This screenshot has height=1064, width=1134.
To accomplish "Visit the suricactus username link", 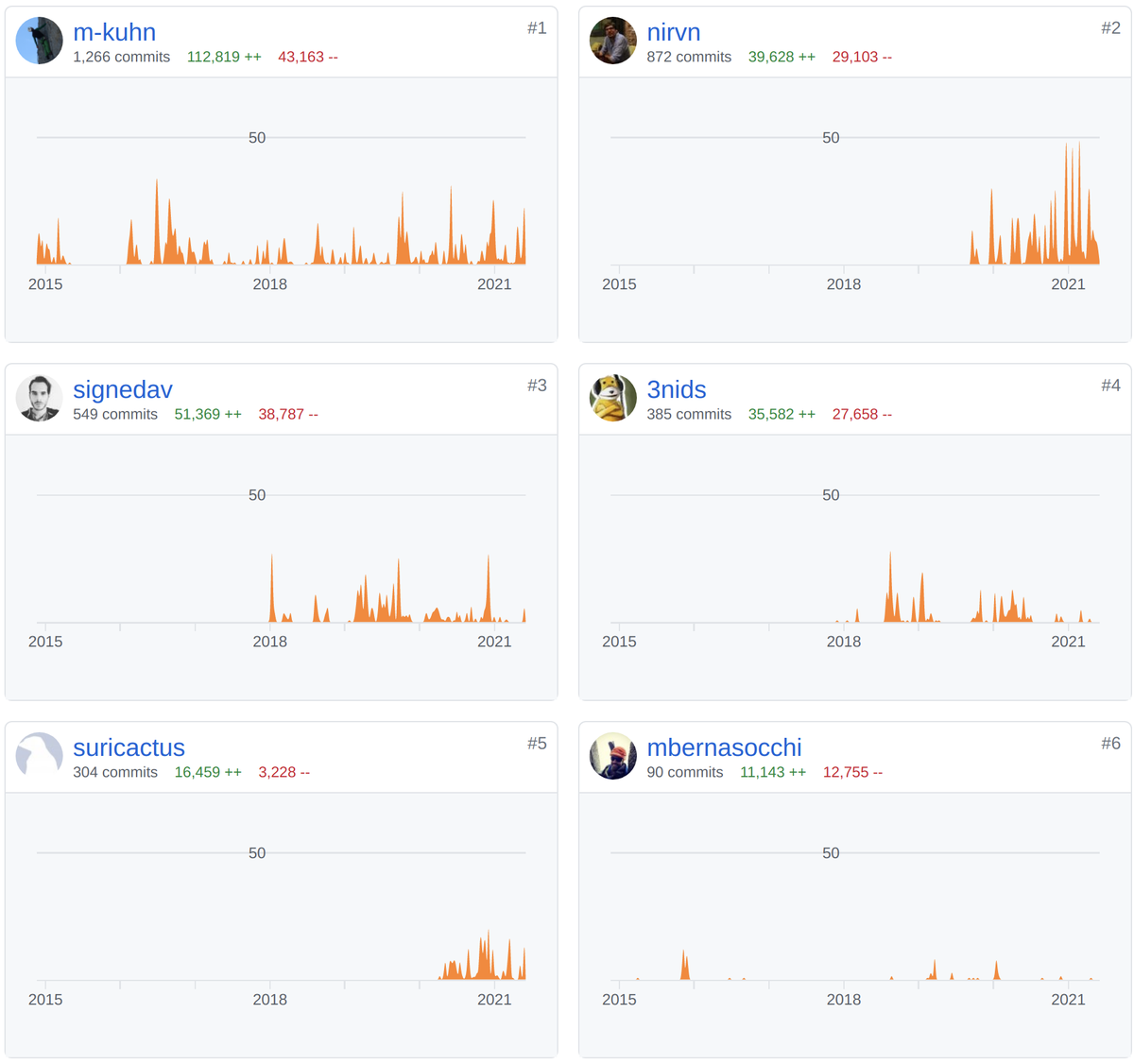I will (x=129, y=747).
